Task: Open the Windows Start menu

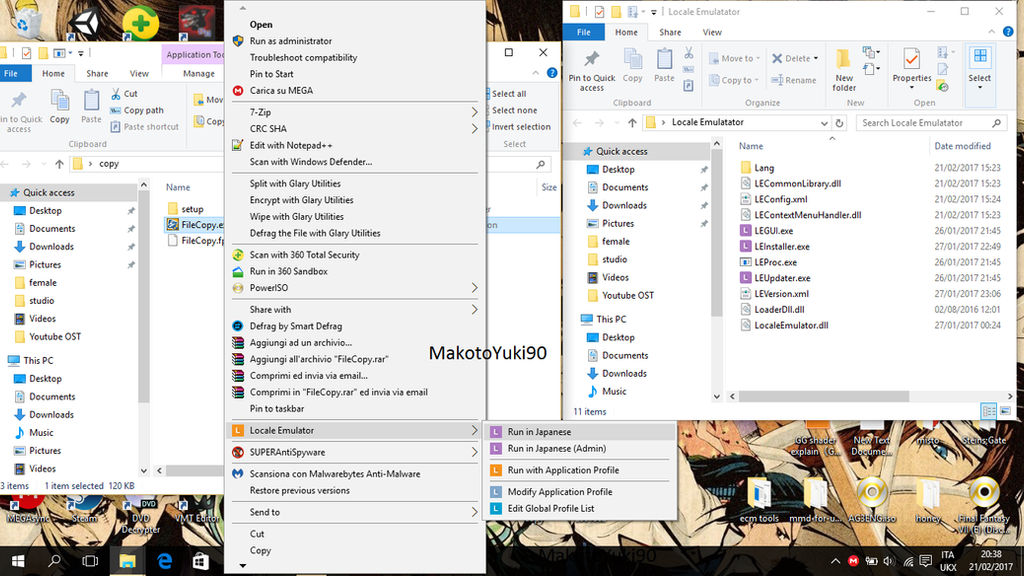Action: tap(18, 561)
